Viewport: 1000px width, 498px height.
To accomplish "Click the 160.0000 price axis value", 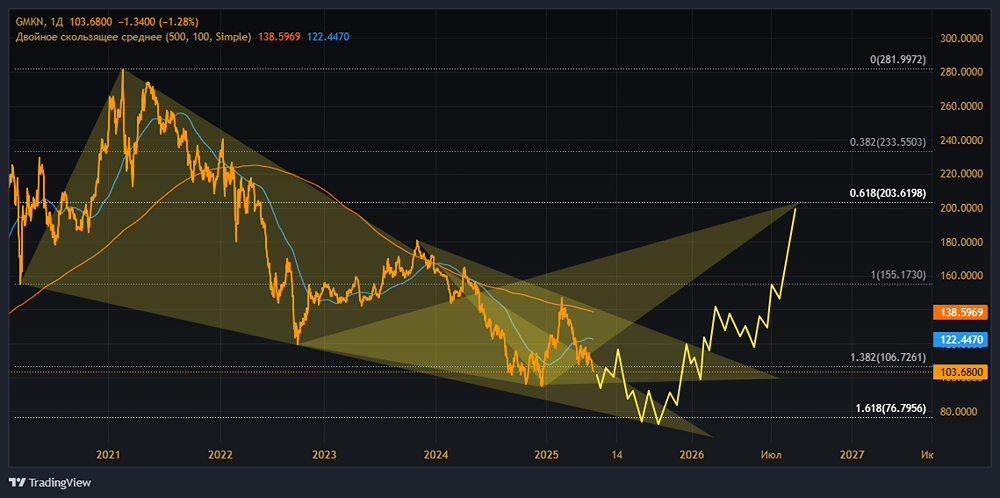I will (962, 276).
